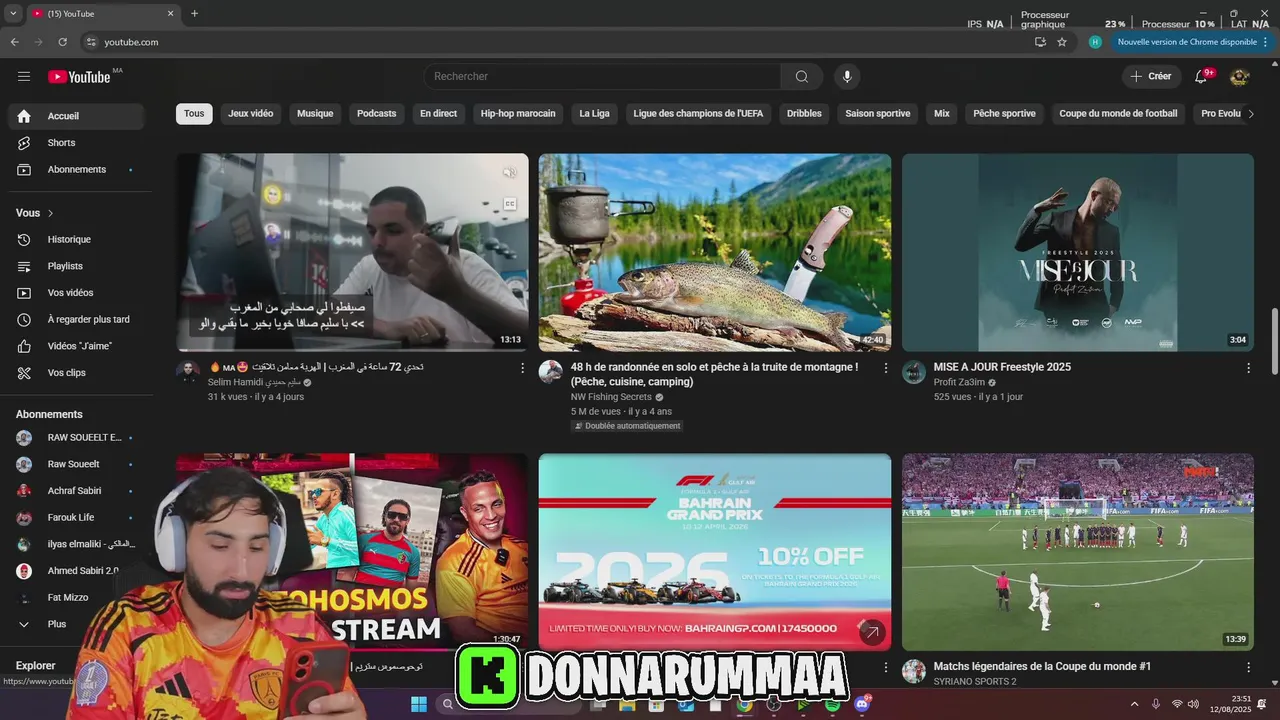Select the Tous filter chip
The width and height of the screenshot is (1280, 720).
[194, 114]
